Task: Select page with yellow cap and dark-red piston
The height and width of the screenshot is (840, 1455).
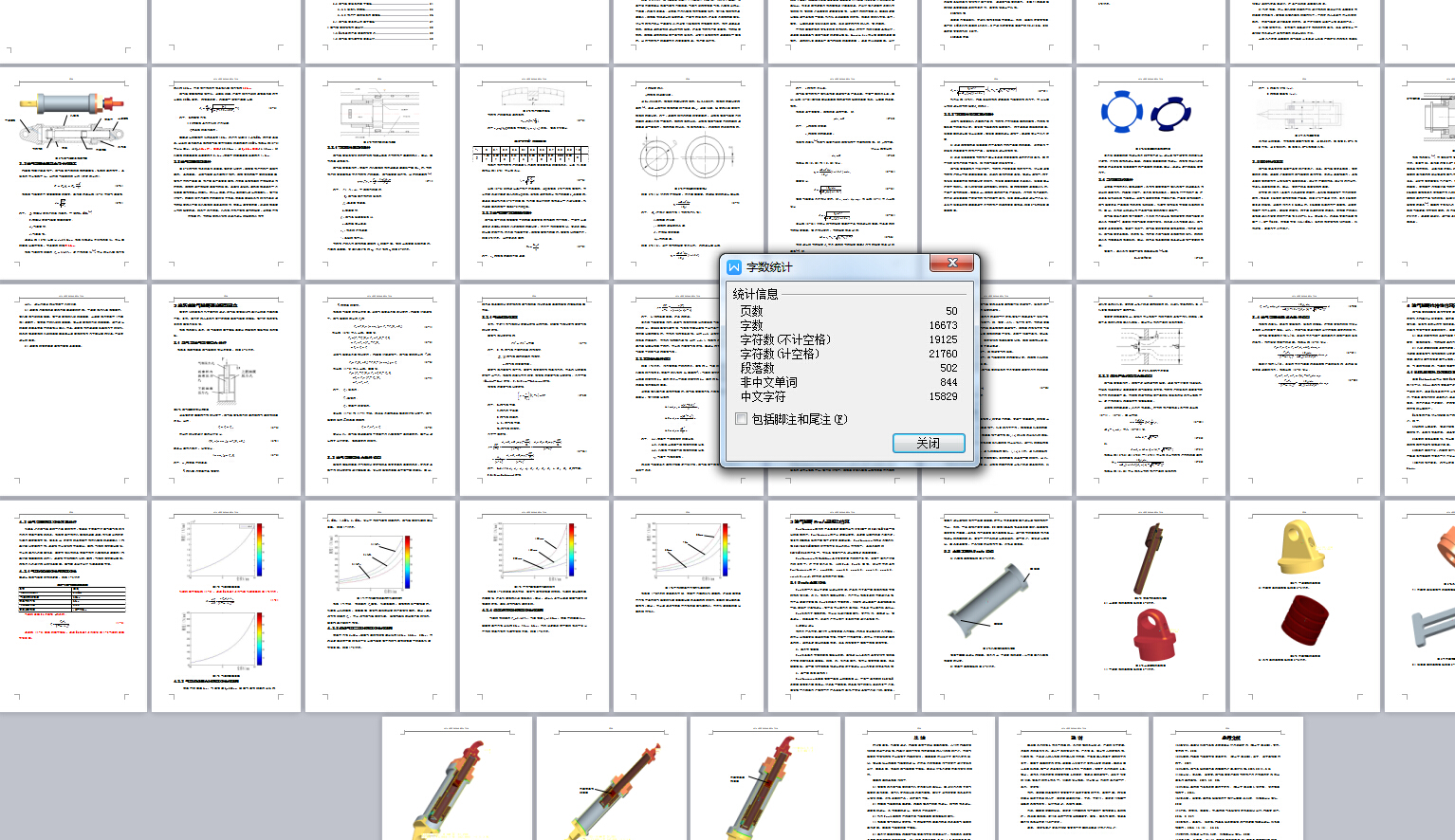Action: (1304, 607)
